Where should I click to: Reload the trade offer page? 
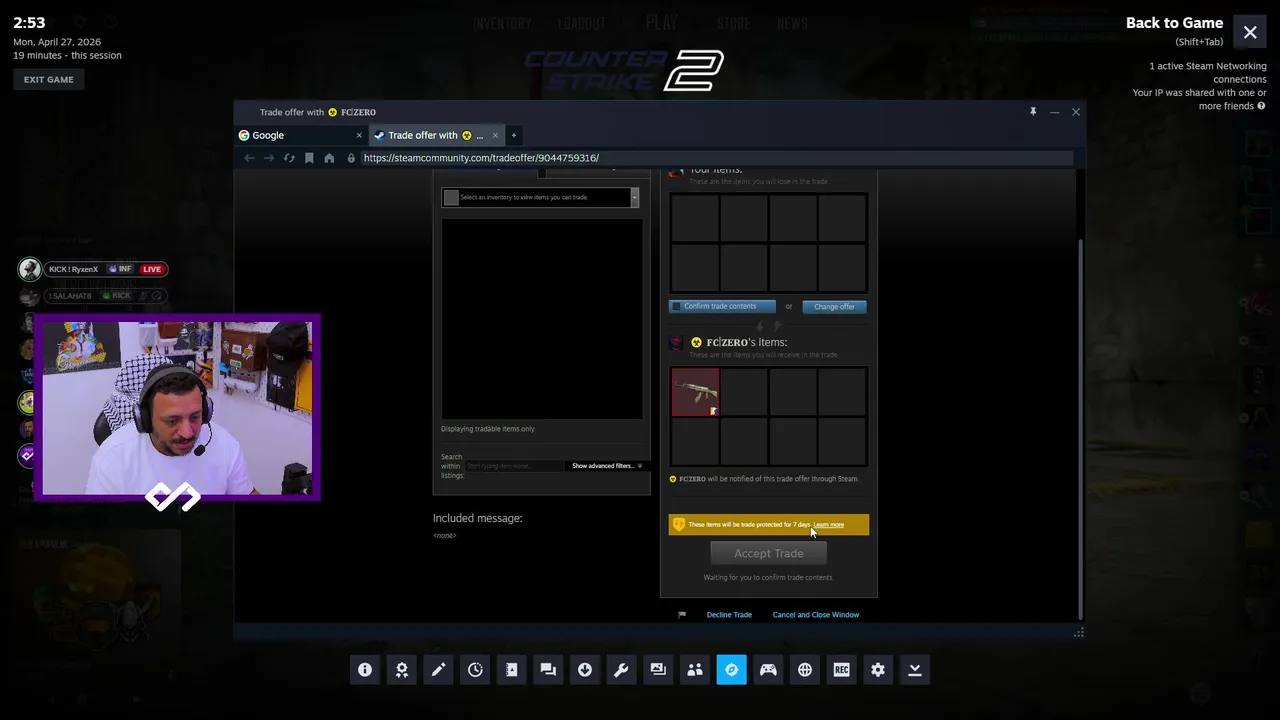[289, 158]
